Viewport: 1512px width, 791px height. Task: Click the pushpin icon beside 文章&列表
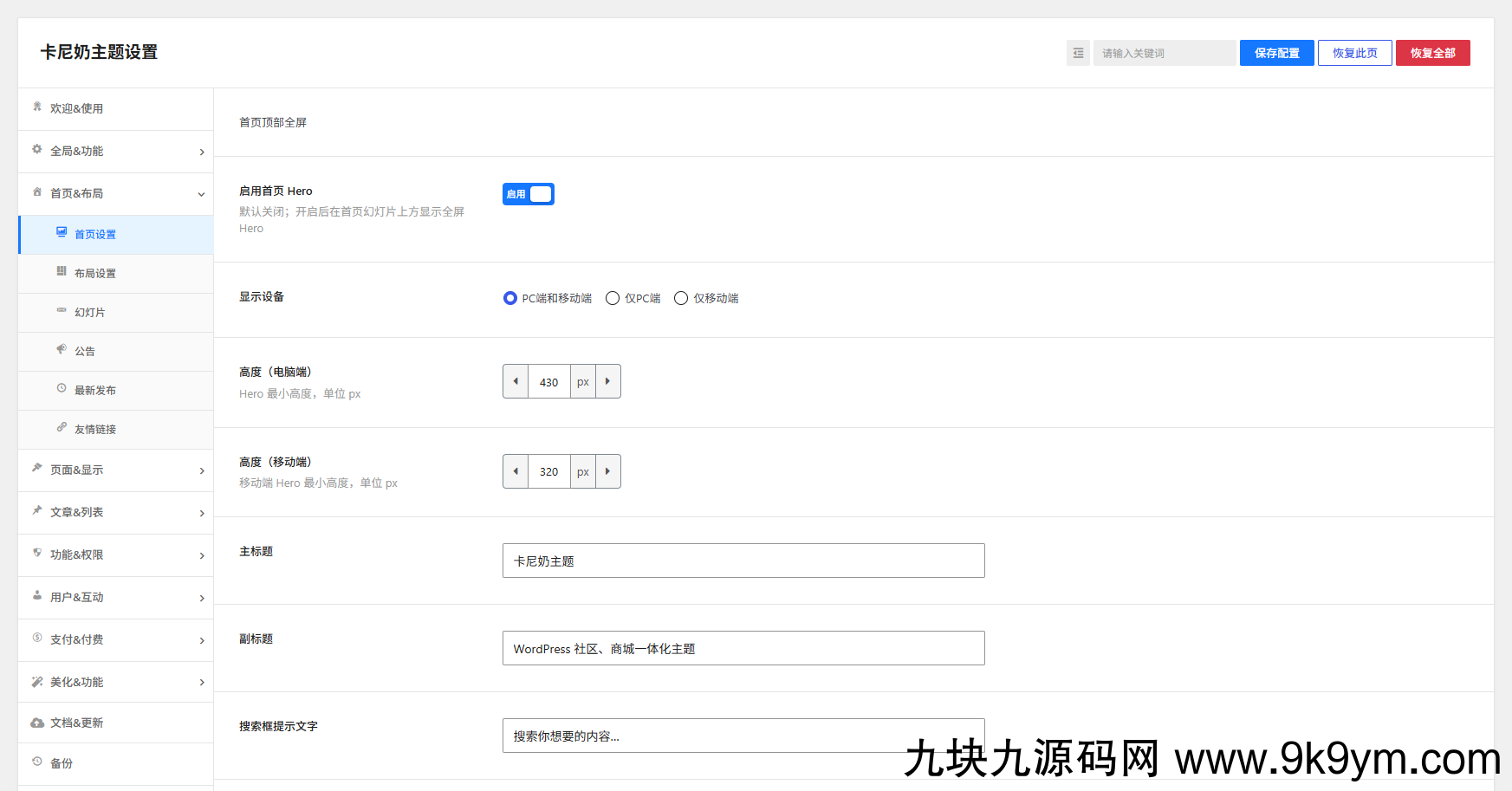[37, 510]
